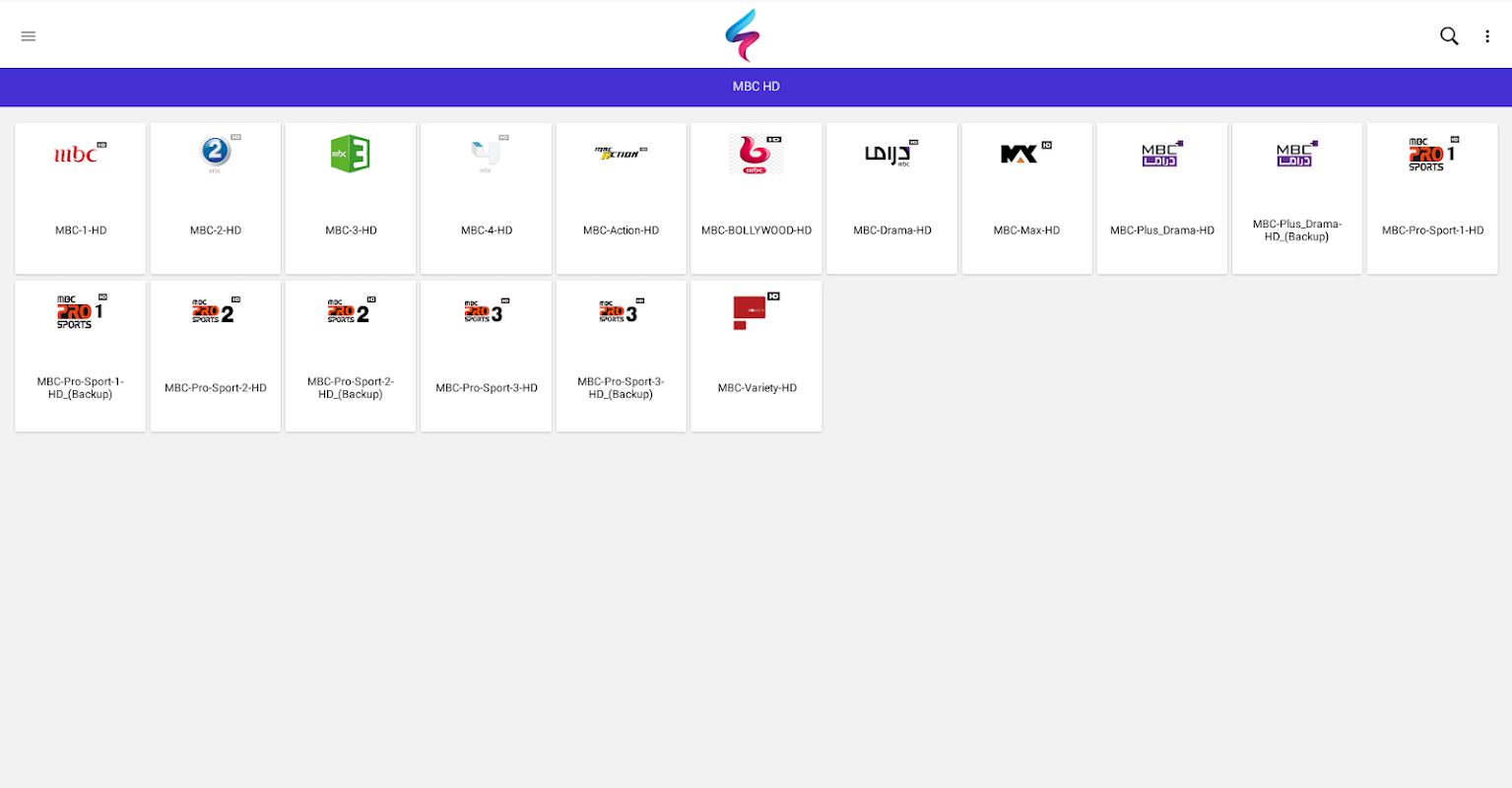Screen dimensions: 1512x788
Task: Open the MBC-Plus_Drama-HD logo
Action: pyautogui.click(x=1162, y=154)
